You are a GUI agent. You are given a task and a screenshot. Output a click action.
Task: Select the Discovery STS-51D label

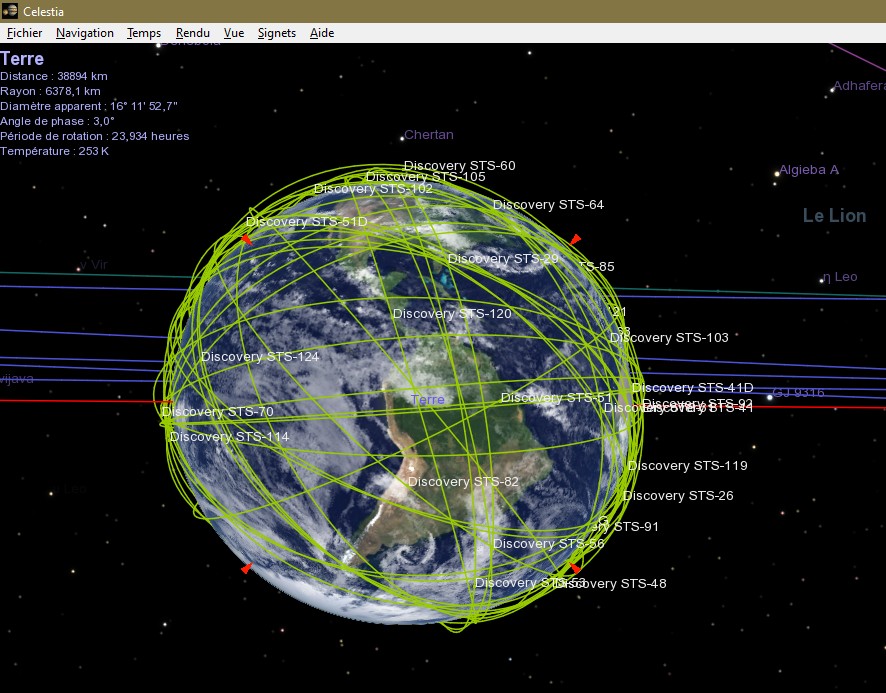307,222
